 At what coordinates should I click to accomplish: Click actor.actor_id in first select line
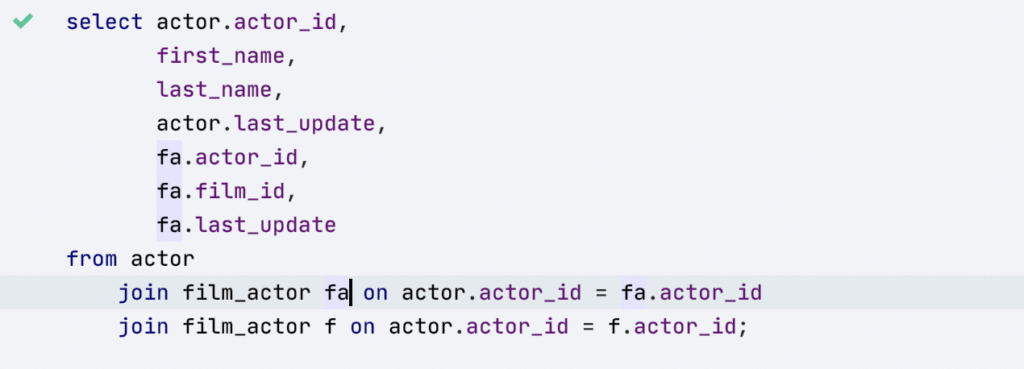[x=246, y=22]
